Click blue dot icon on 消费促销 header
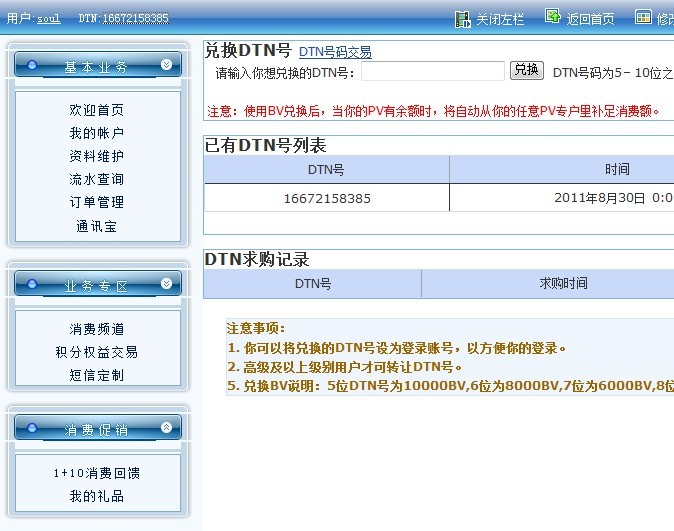Viewport: 674px width, 531px height. (32, 428)
